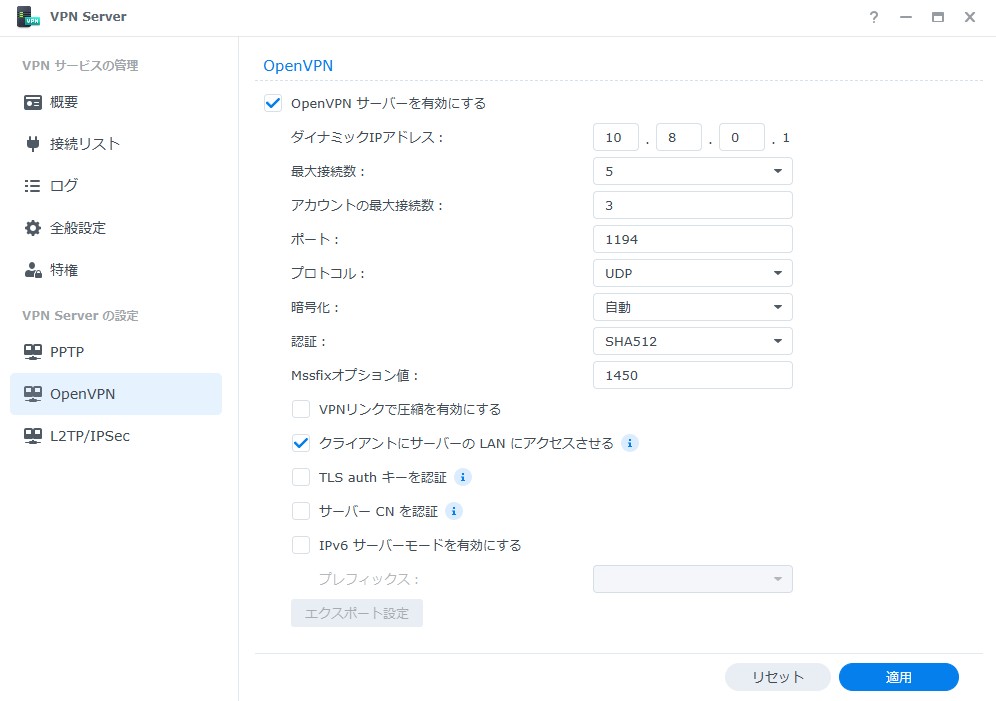Click the リセット reset button
Screen dimensions: 996x701
point(777,677)
